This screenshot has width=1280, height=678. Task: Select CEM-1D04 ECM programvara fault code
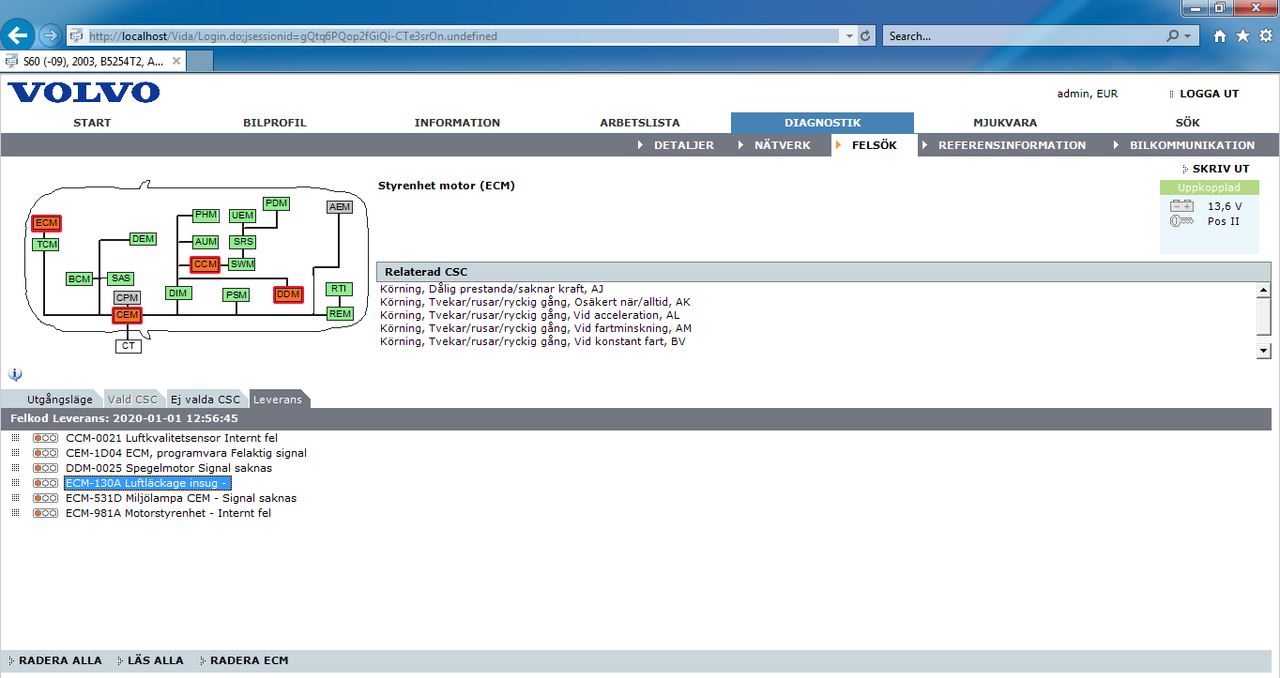pos(186,453)
